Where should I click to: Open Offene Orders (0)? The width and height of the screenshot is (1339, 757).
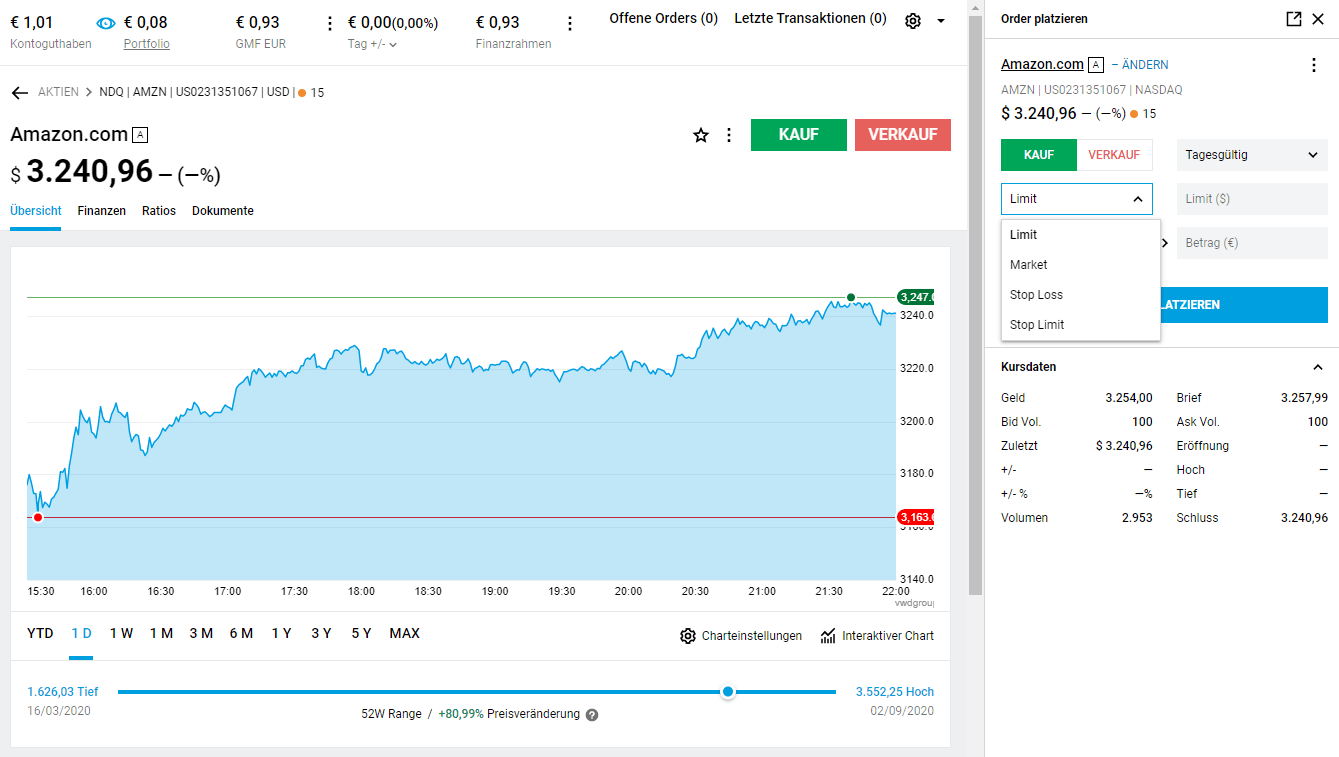coord(664,18)
